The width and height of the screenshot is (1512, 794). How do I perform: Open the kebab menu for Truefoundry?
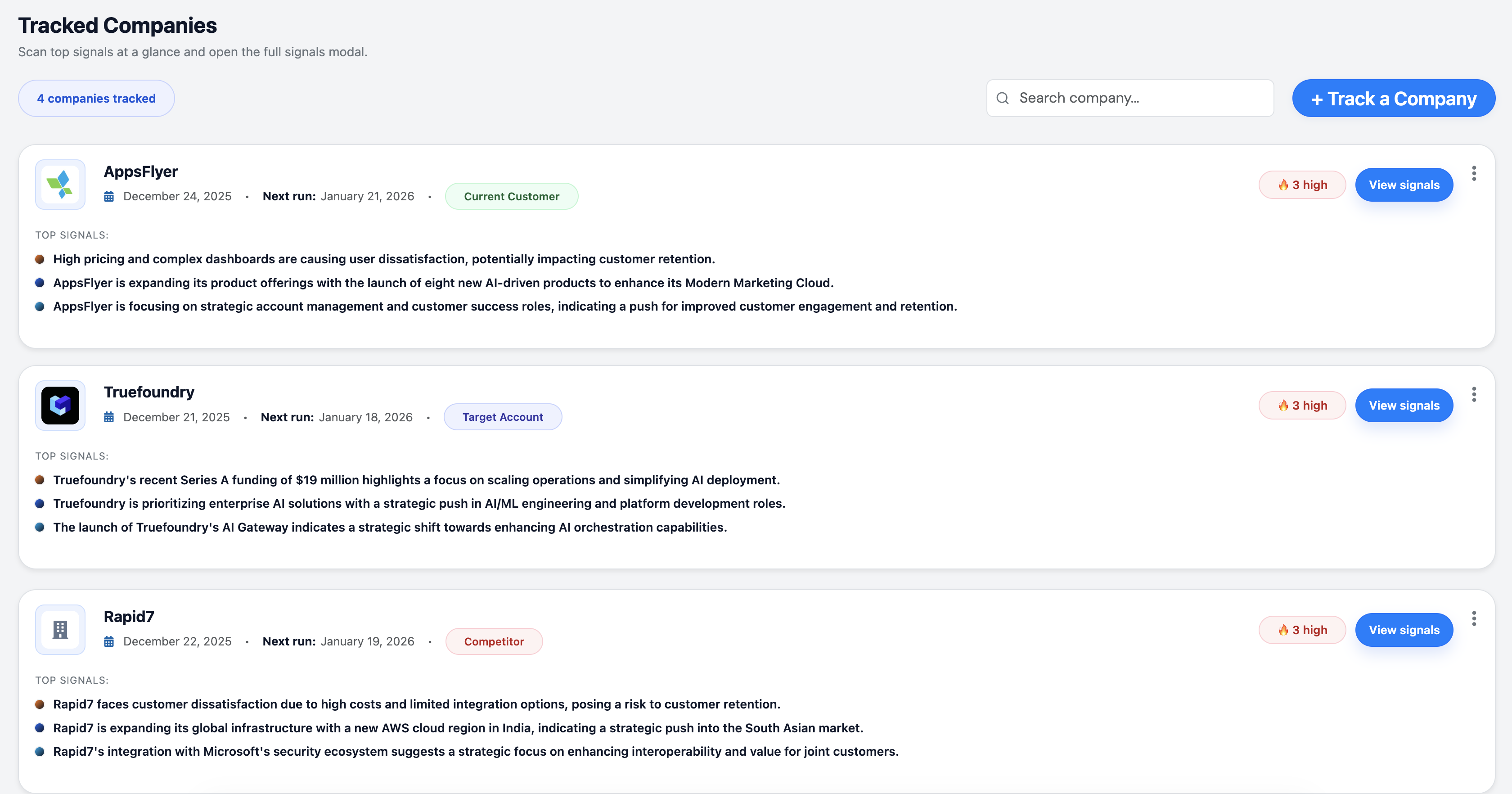1474,394
